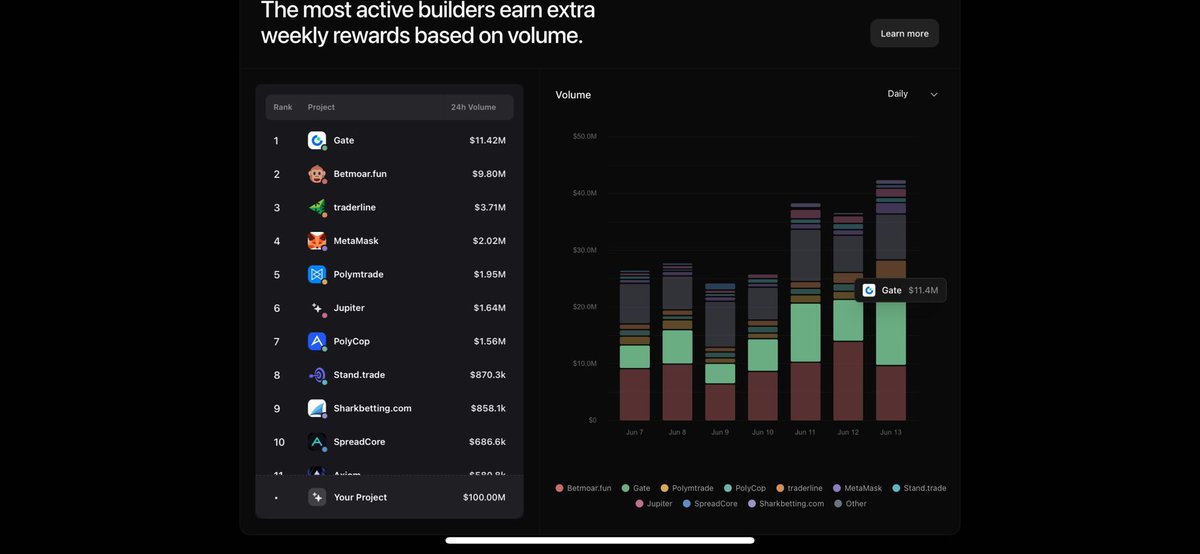Viewport: 1200px width, 554px height.
Task: Select the PolyCop project name
Action: tap(352, 342)
